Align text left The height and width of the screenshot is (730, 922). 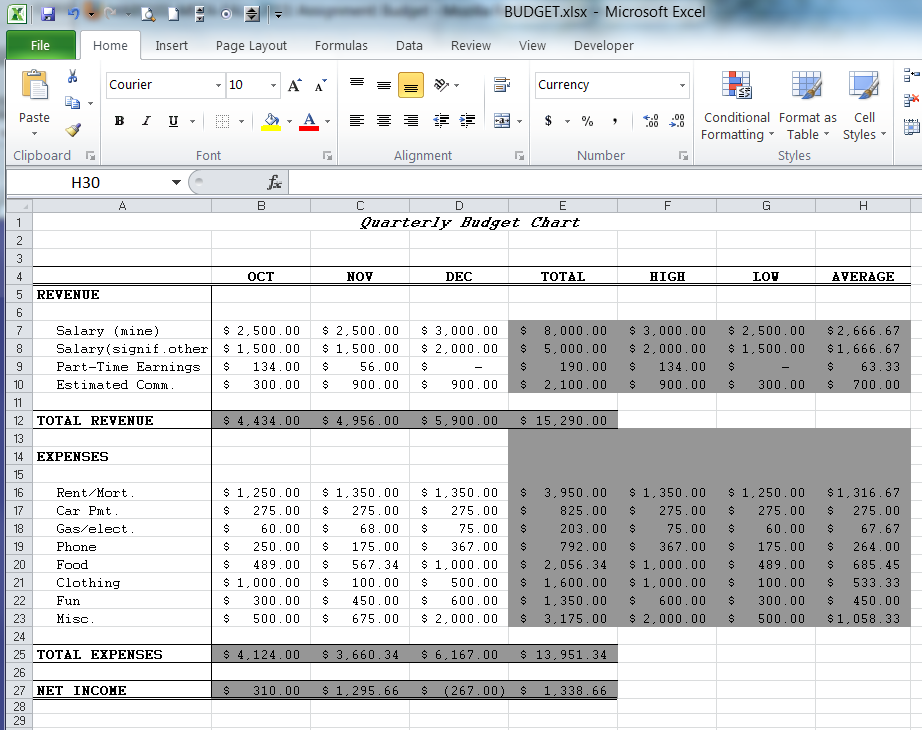[x=357, y=121]
